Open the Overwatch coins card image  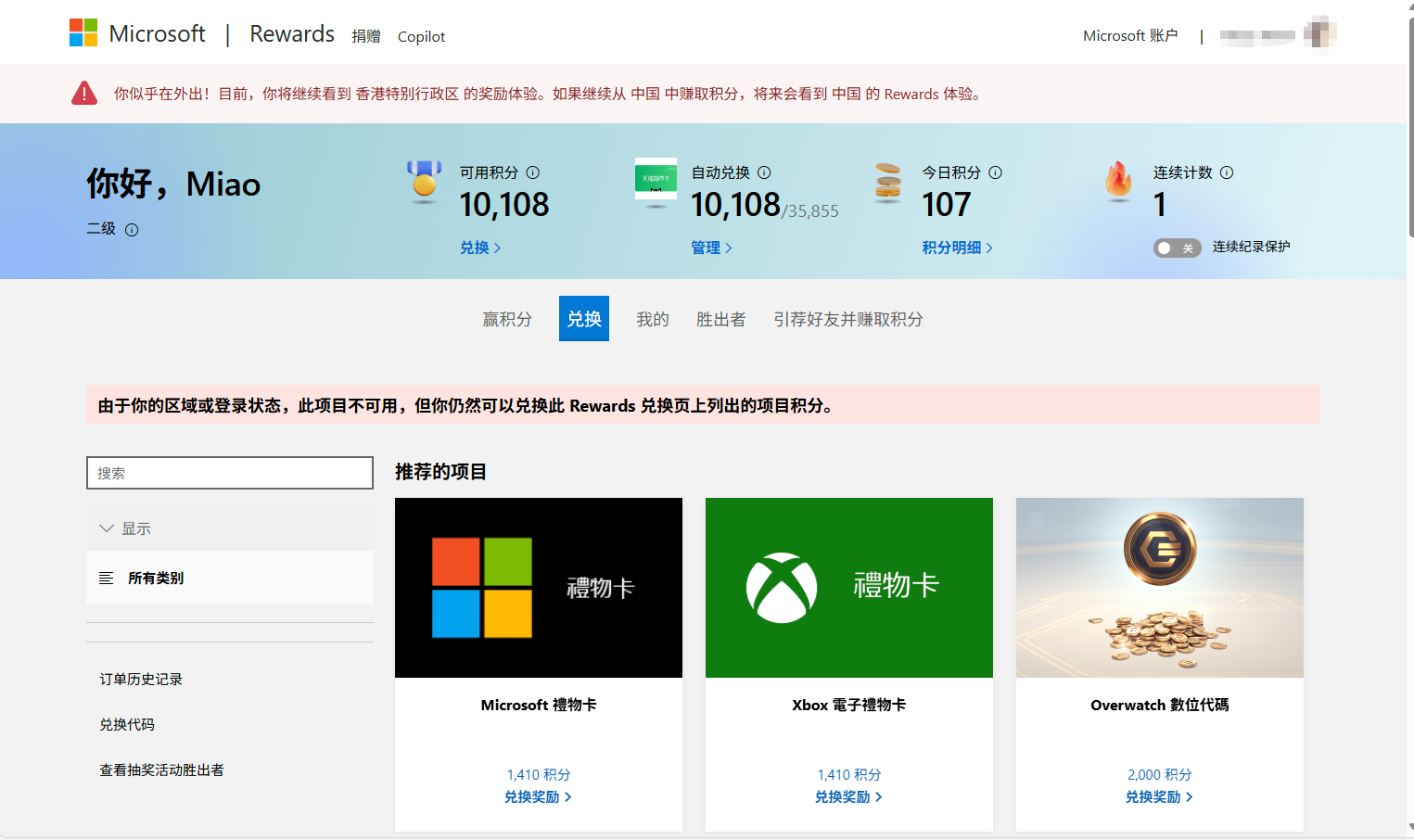[x=1160, y=588]
